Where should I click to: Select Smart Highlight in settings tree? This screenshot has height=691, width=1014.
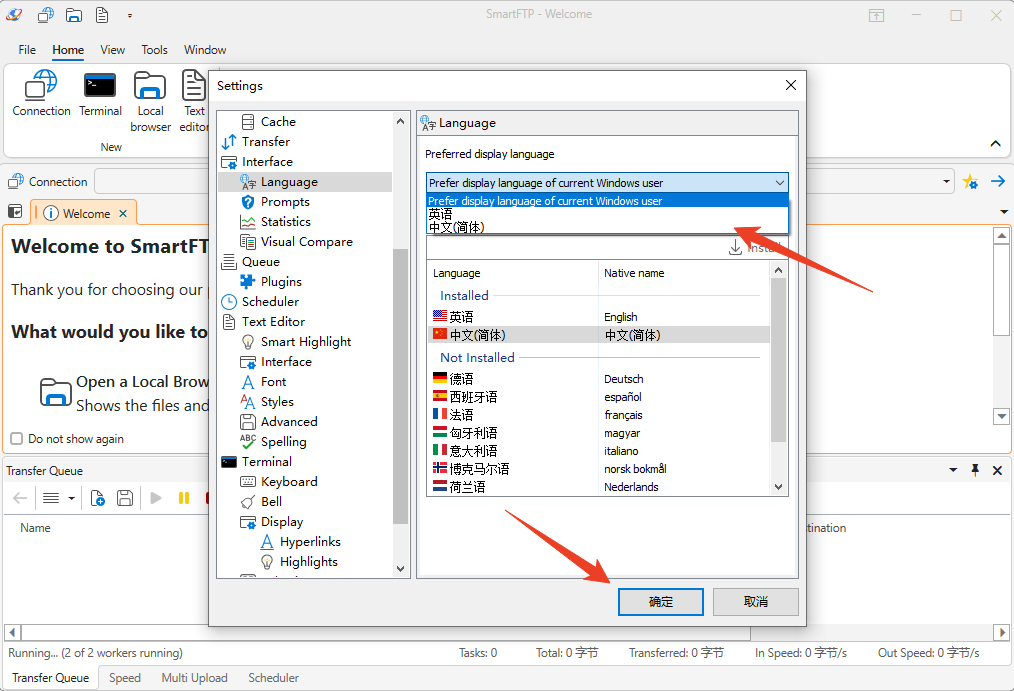[306, 342]
